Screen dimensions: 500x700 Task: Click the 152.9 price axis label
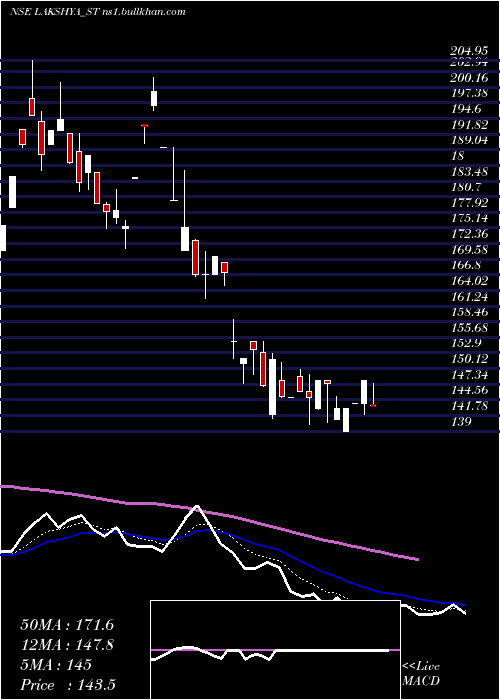(x=466, y=343)
